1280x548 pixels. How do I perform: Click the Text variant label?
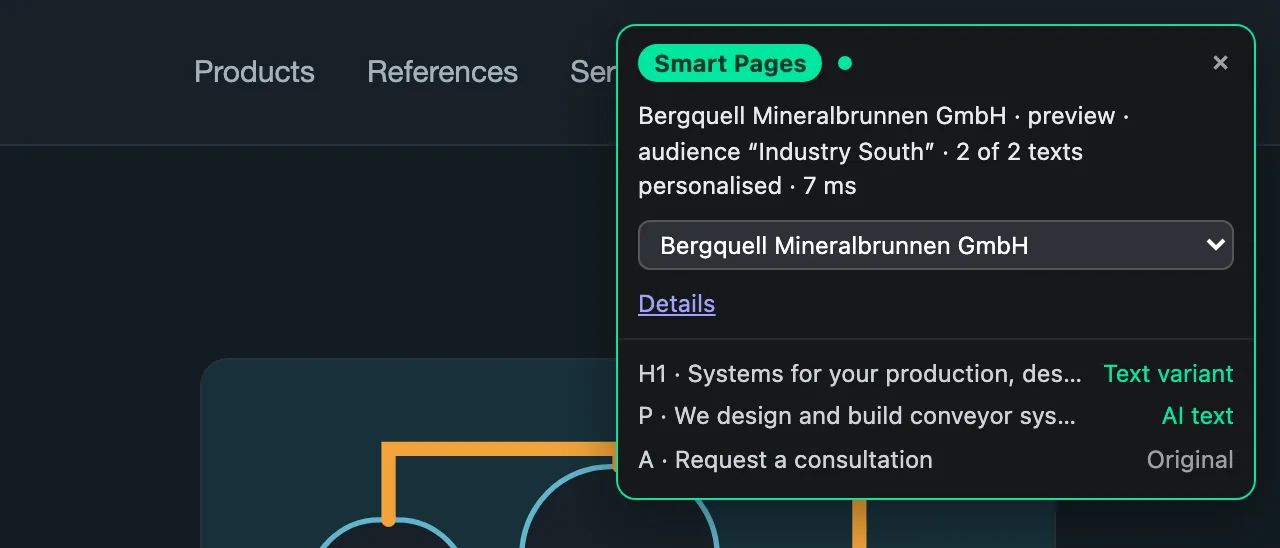click(1168, 374)
